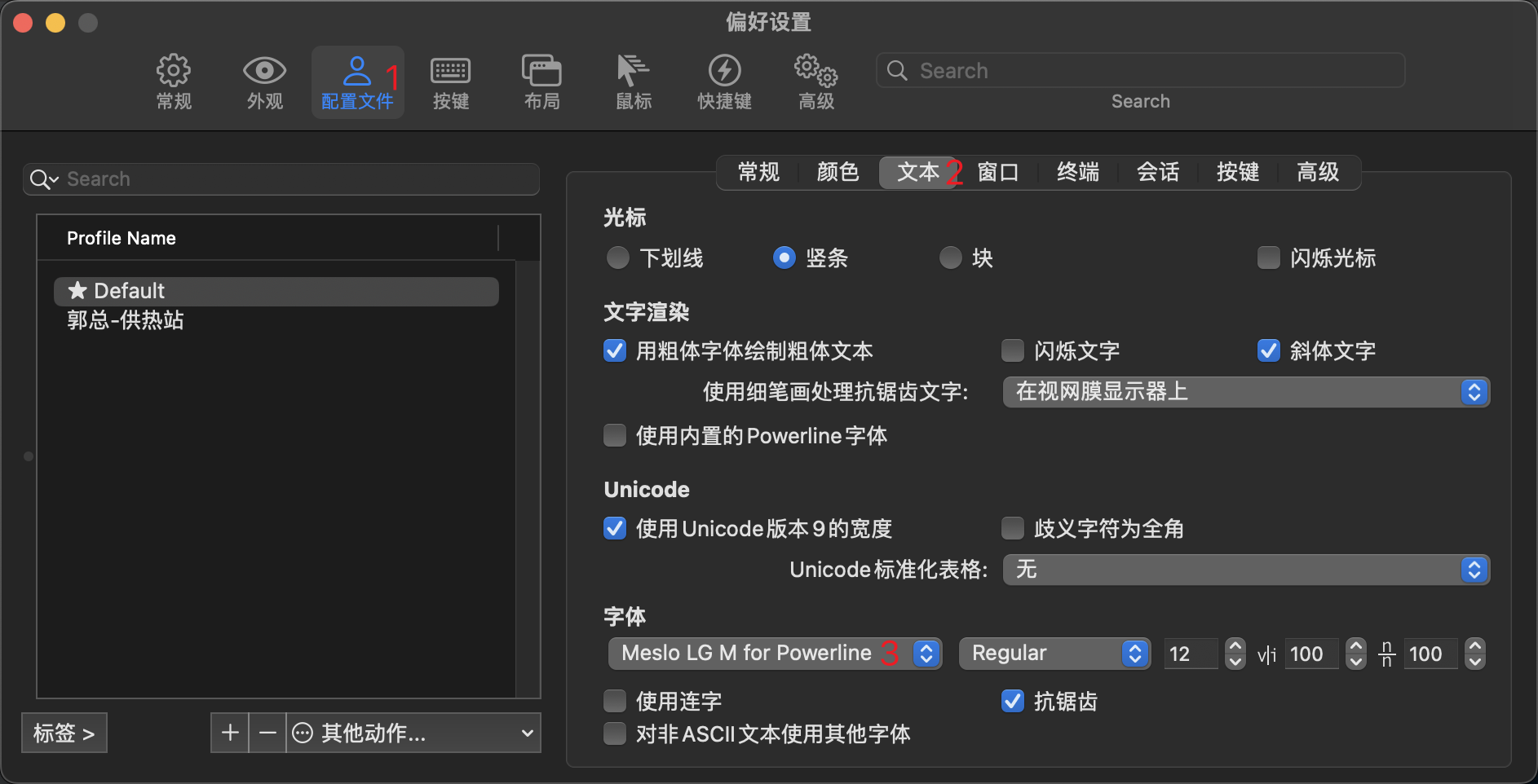Open the 外观 appearance eye icon
The width and height of the screenshot is (1538, 784).
(x=265, y=72)
